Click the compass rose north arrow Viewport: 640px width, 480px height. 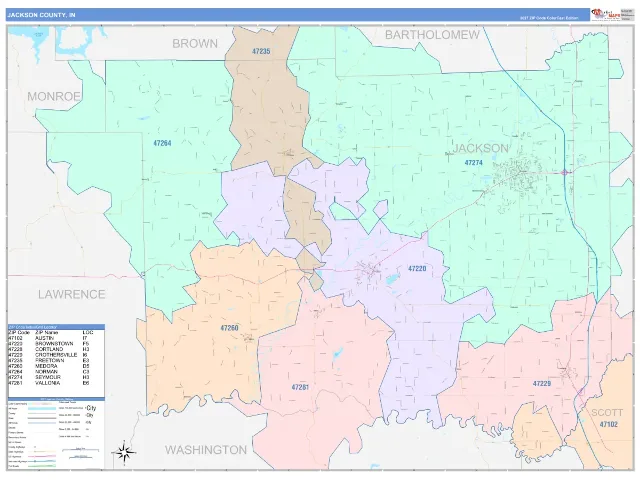(124, 452)
